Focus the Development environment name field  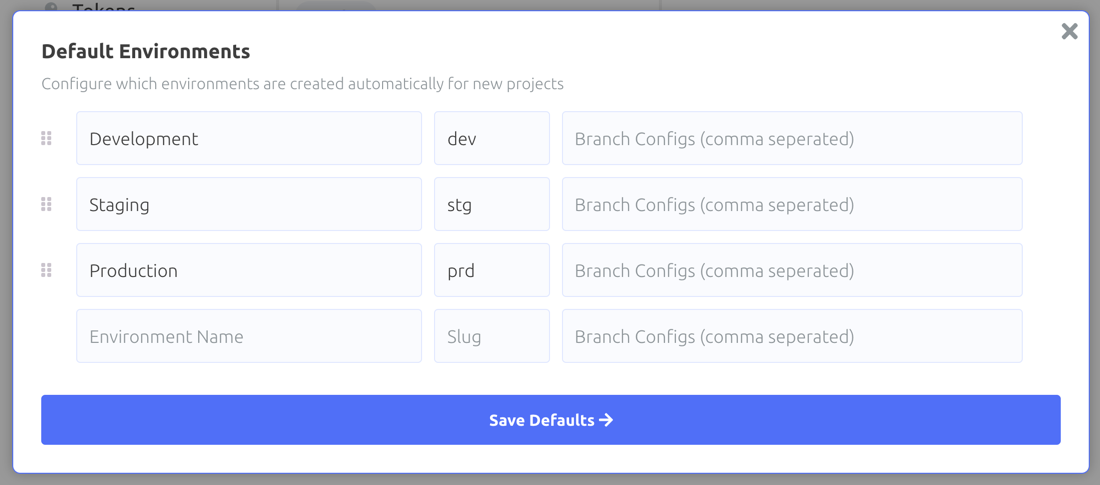(248, 138)
